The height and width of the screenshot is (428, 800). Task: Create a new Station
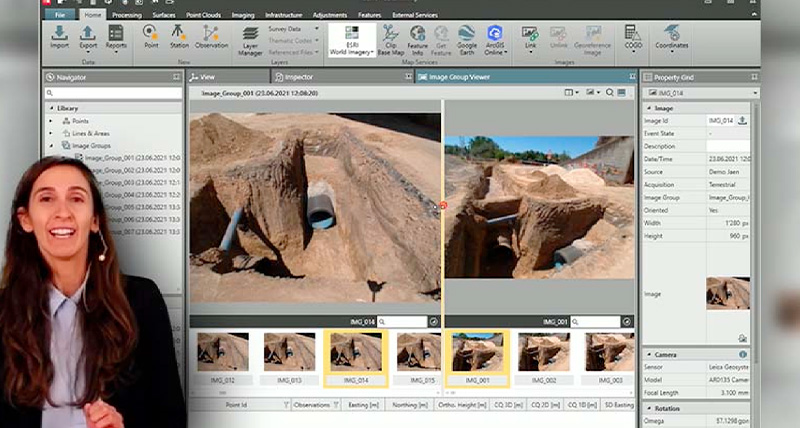point(179,37)
